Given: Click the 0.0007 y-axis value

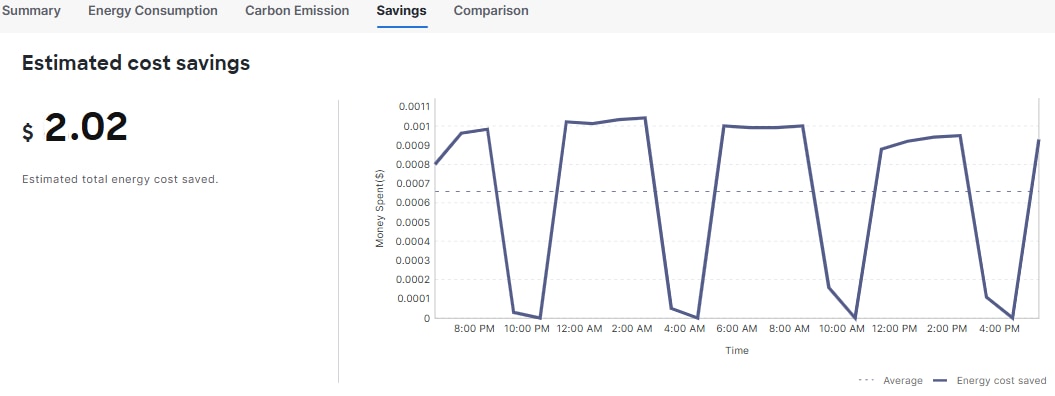Looking at the screenshot, I should click(x=414, y=184).
